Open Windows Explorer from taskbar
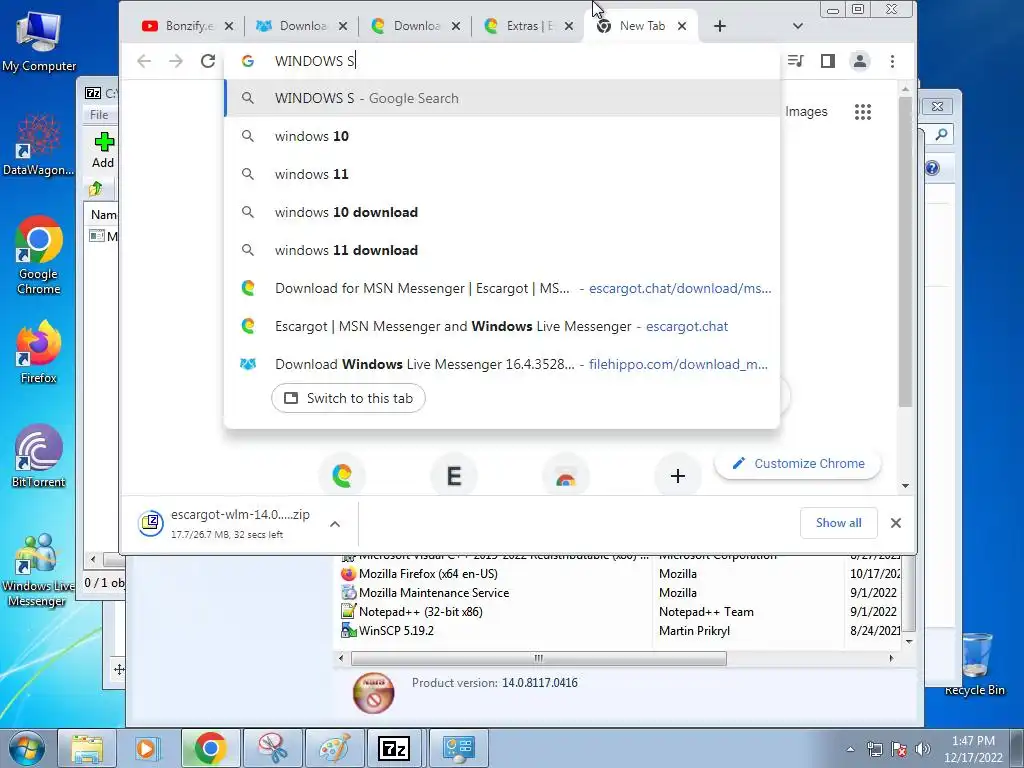The height and width of the screenshot is (768, 1024). (87, 748)
